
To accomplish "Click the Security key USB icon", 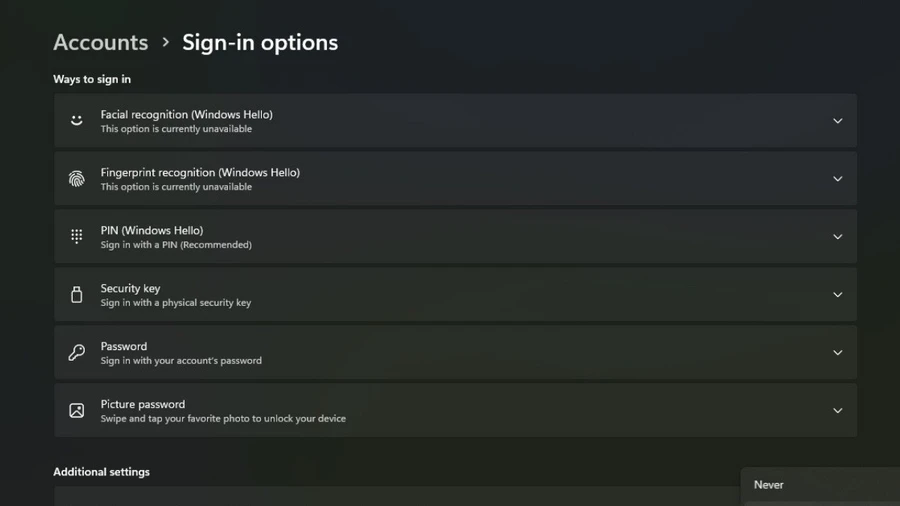I will [x=76, y=294].
